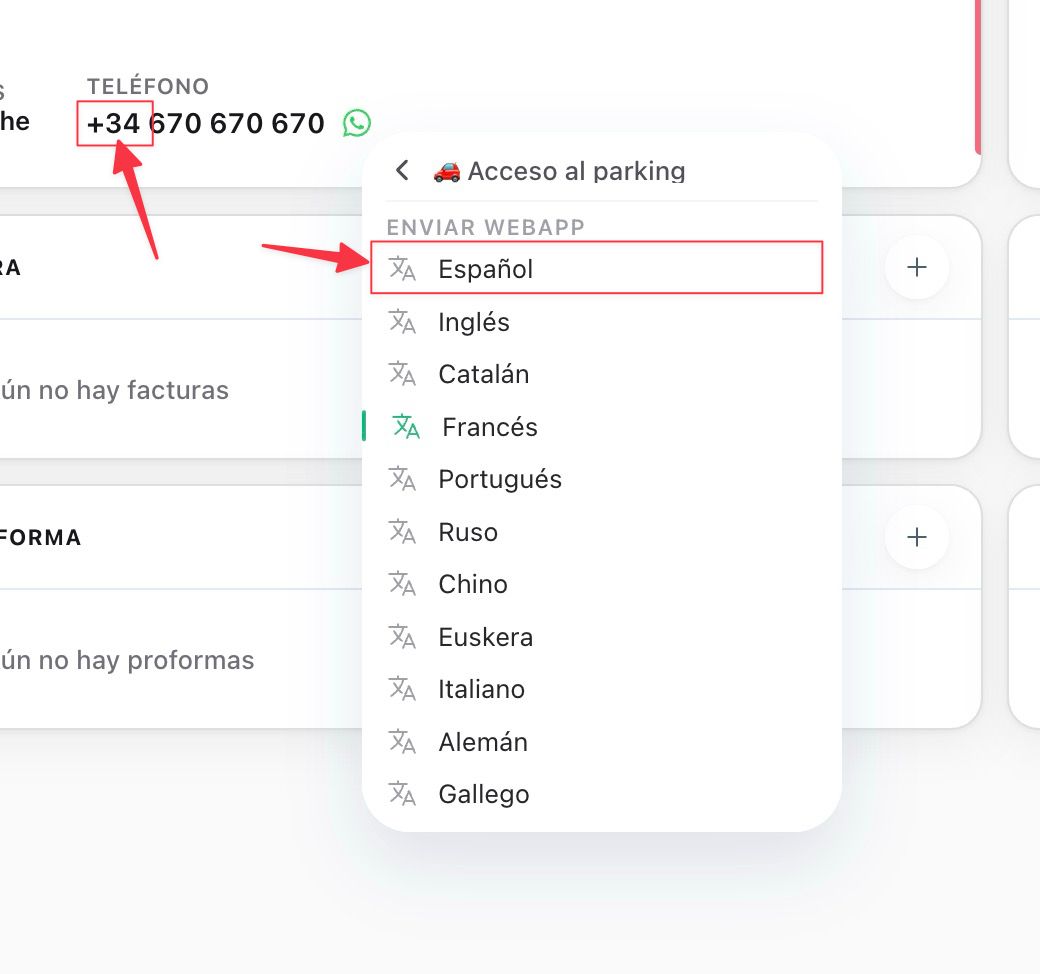Click the plus button in the proformas section
This screenshot has height=974, width=1040.
click(x=917, y=537)
